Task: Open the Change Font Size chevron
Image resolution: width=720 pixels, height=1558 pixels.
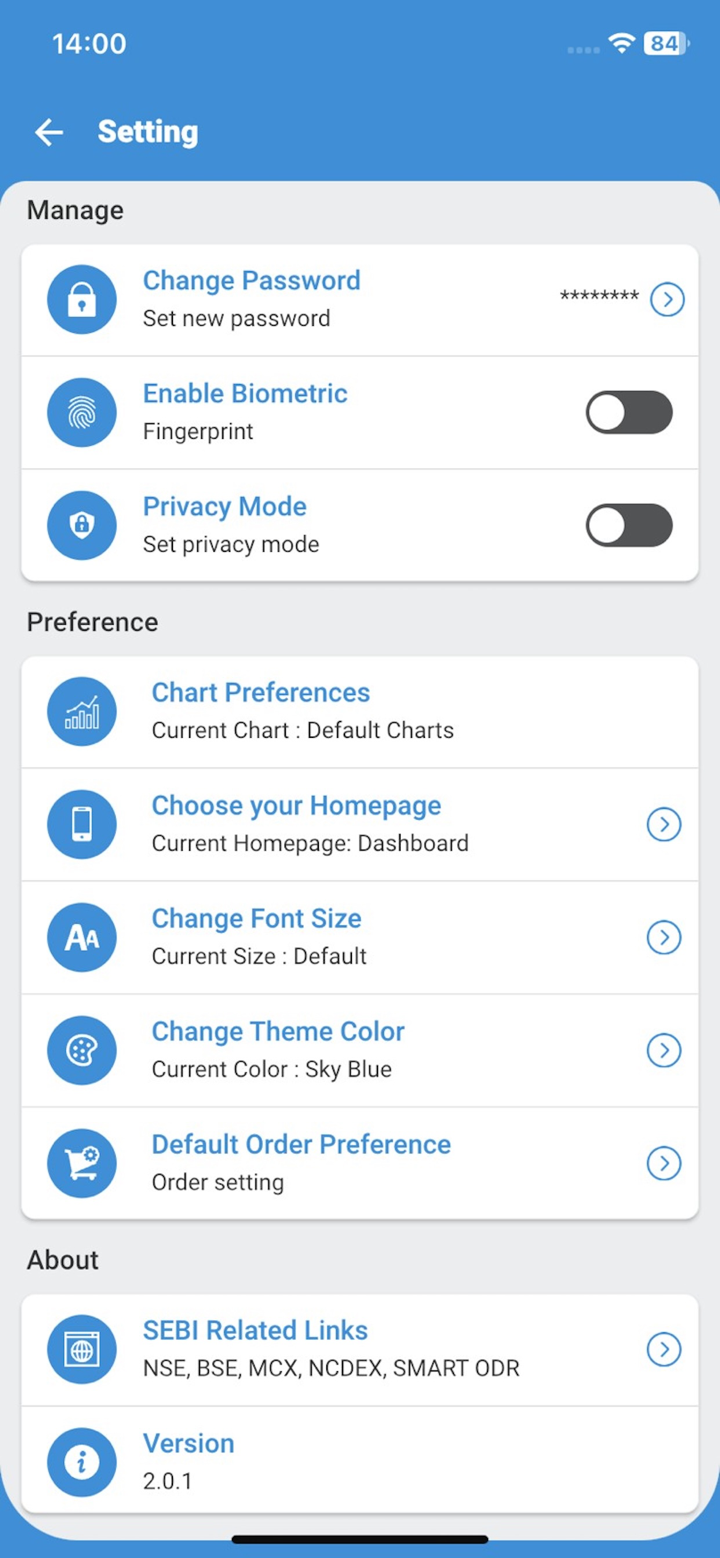Action: 664,937
